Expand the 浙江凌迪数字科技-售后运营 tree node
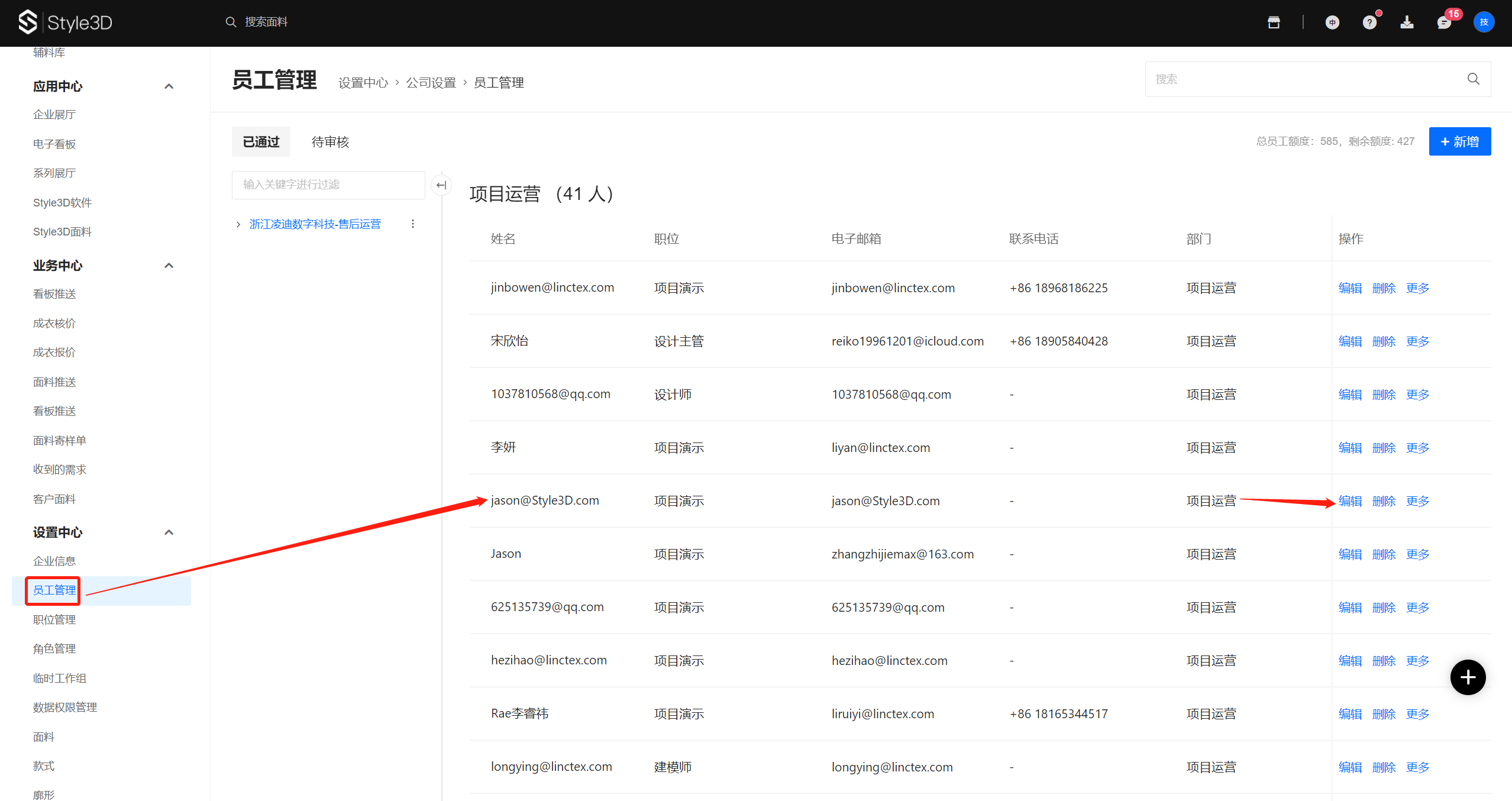 click(238, 224)
